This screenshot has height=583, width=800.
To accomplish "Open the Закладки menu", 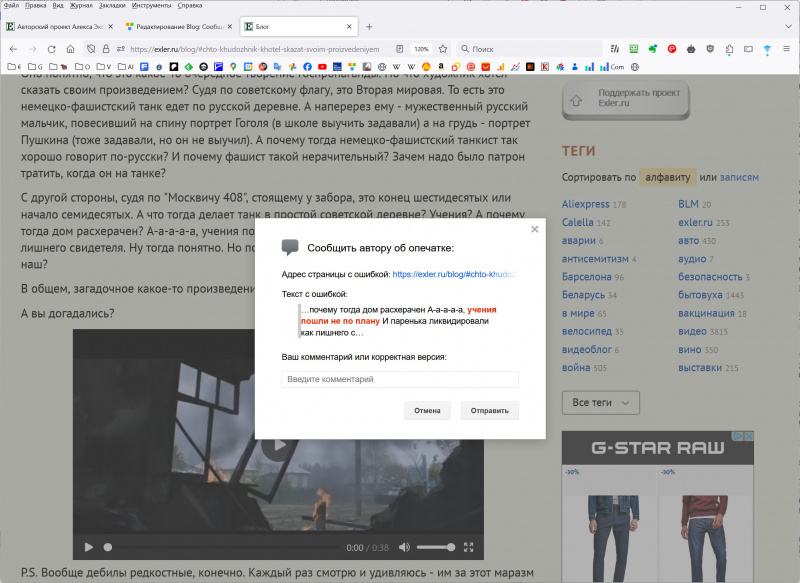I will tap(111, 5).
